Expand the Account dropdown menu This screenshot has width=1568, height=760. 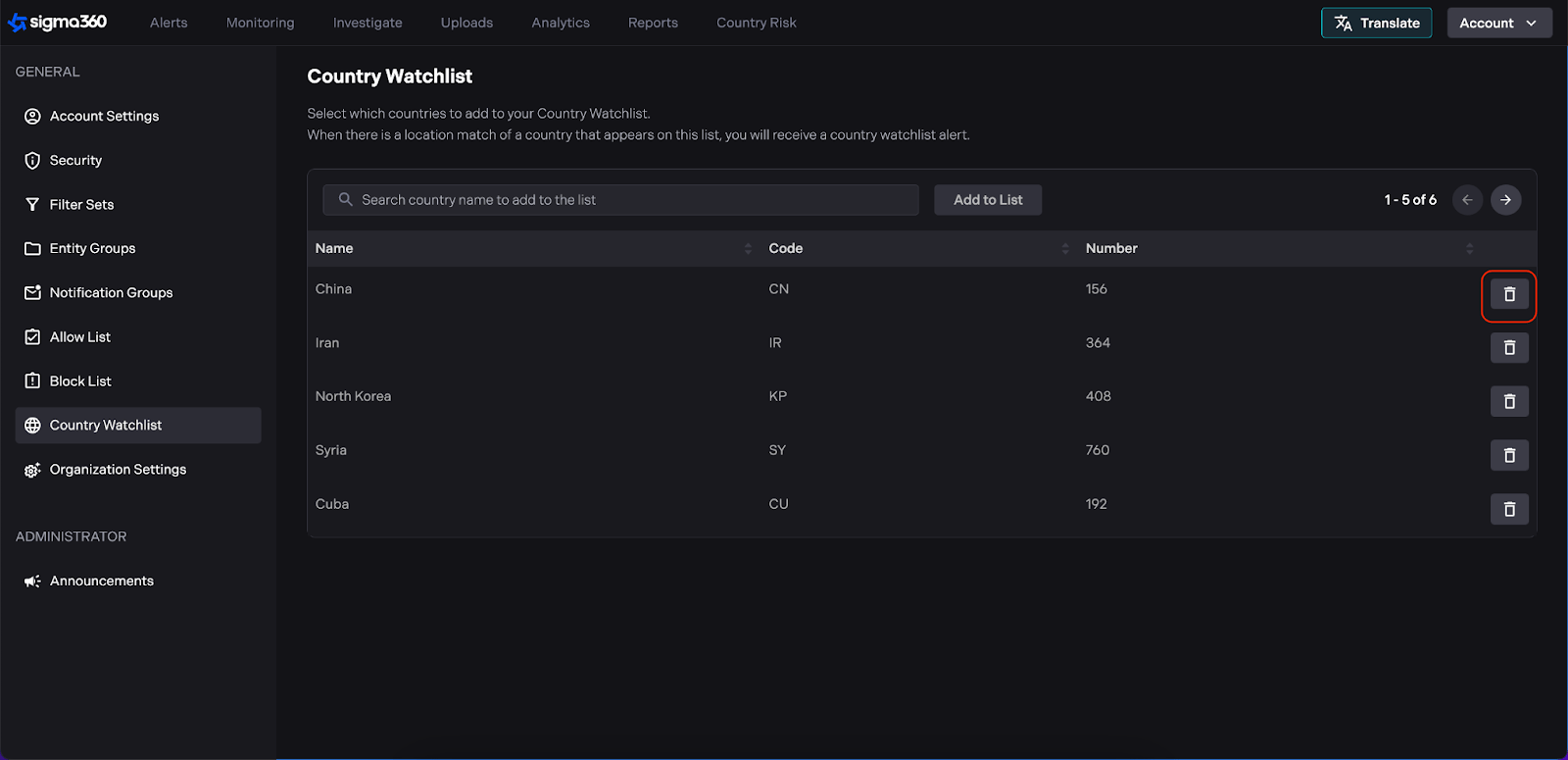point(1498,24)
